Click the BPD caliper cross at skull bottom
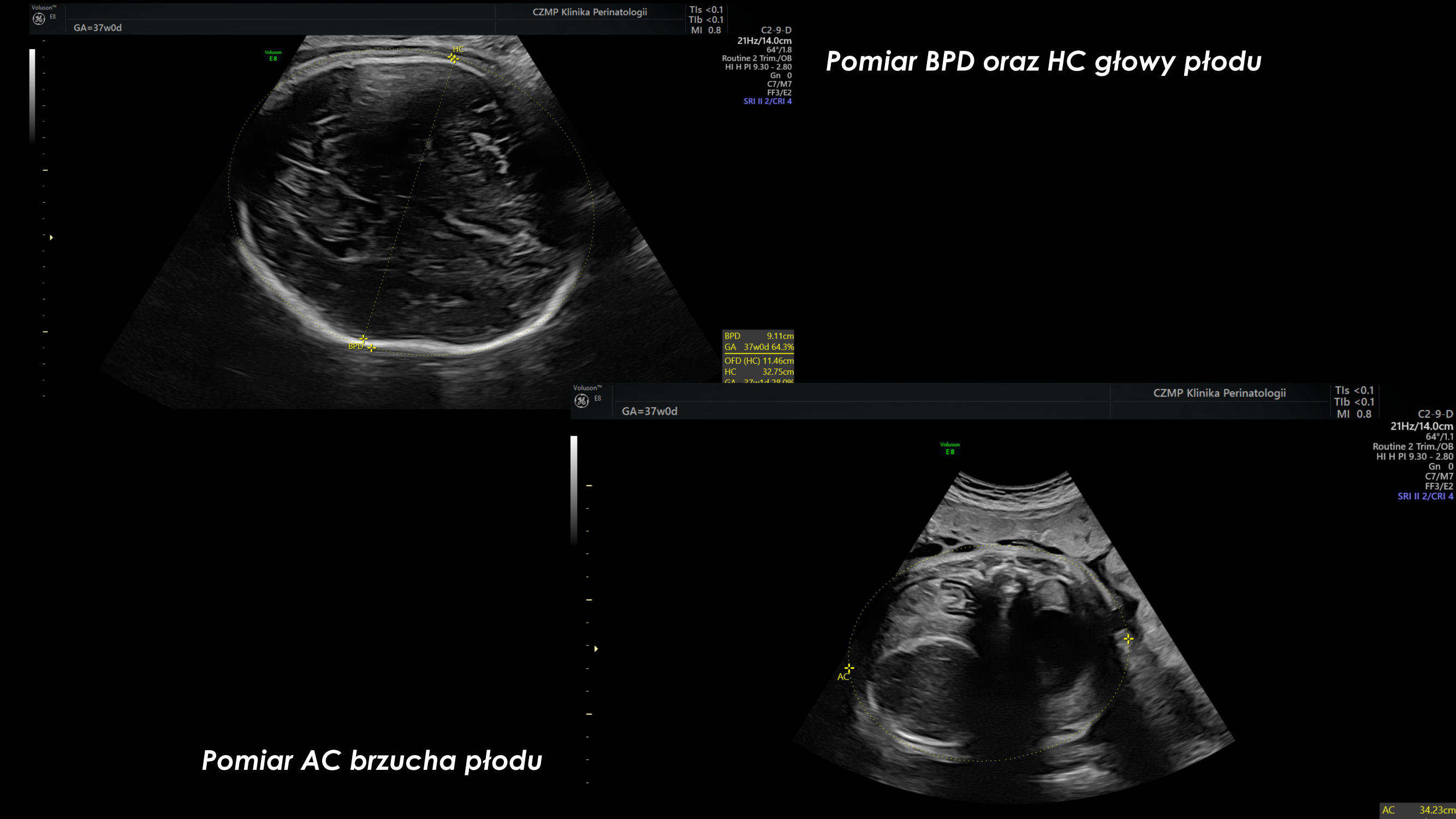1456x819 pixels. click(364, 339)
